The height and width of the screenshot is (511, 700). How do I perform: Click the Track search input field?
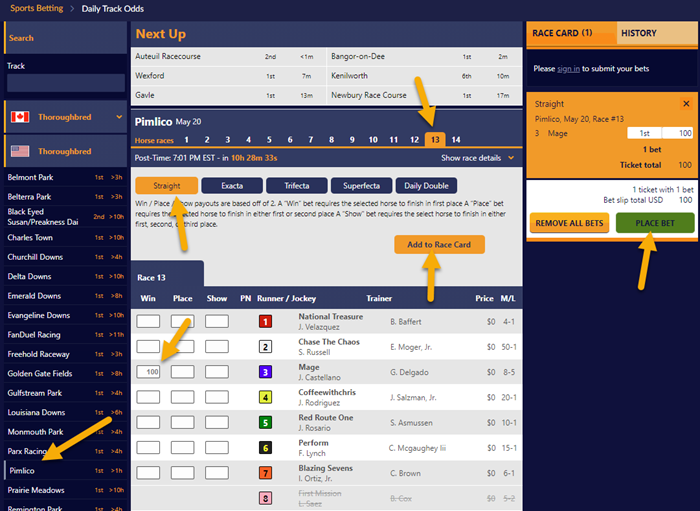66,83
